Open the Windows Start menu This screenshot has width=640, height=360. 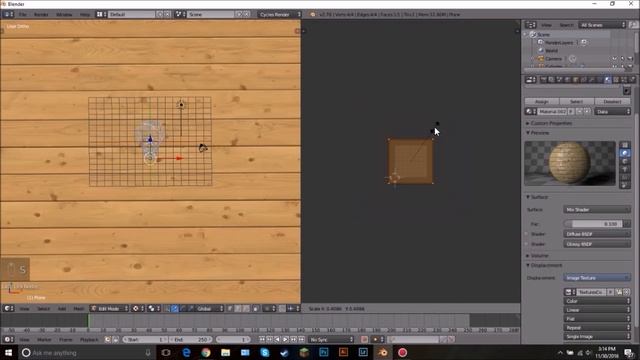[8, 353]
